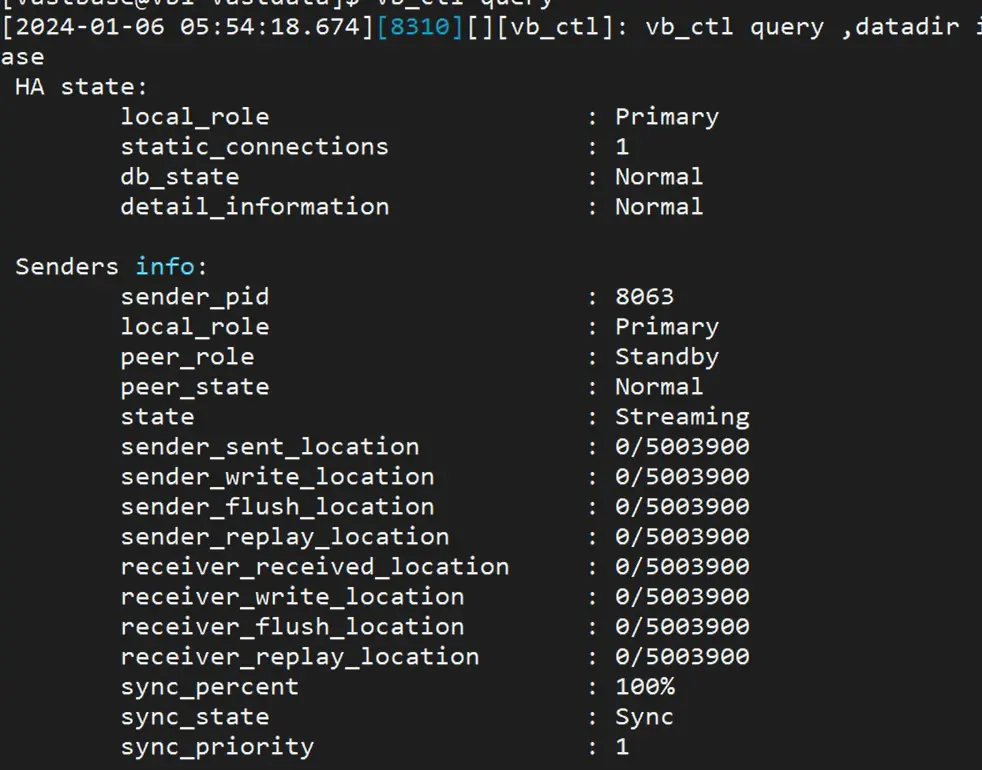Click the sender_flush_location label

[277, 507]
